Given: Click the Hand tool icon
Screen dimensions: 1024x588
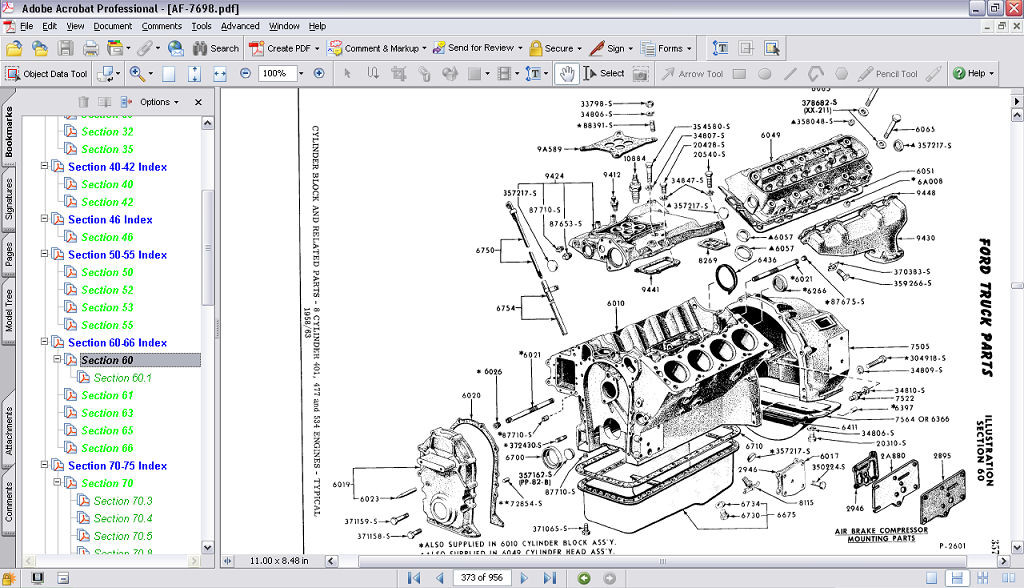Looking at the screenshot, I should click(567, 73).
